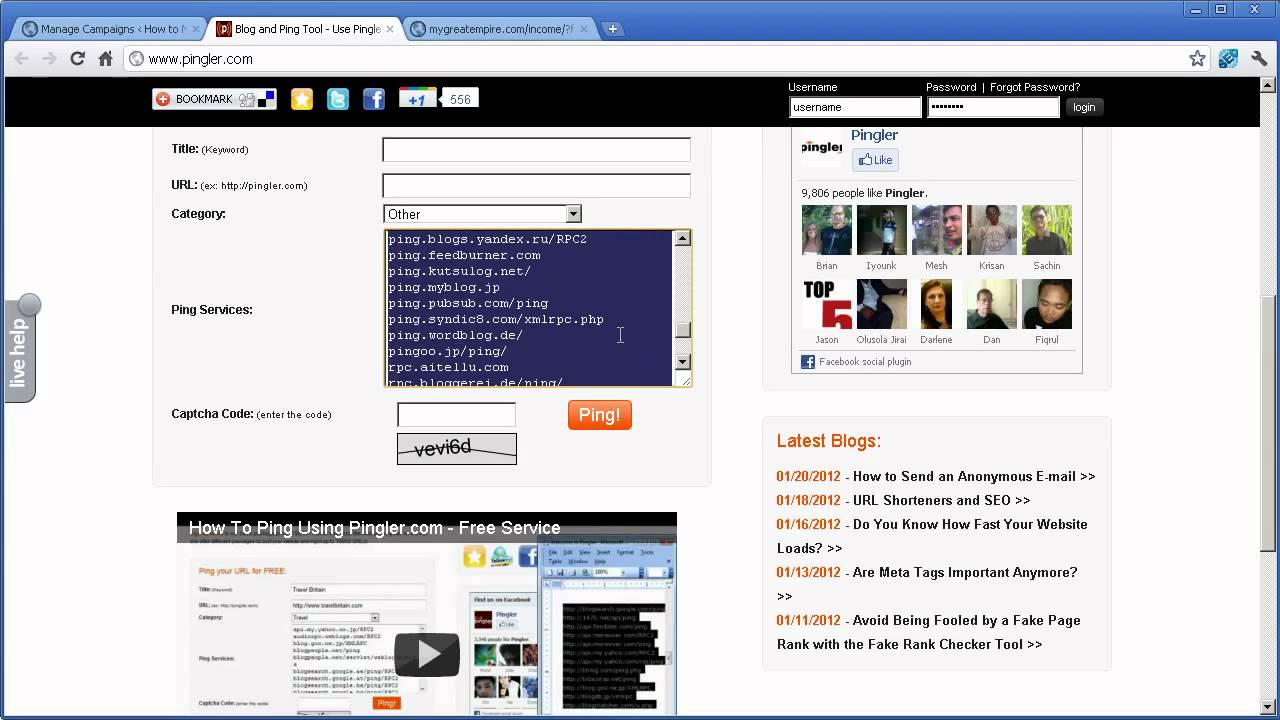Open Avoid Being Fooled by Fake Page Rank post
The width and height of the screenshot is (1280, 720).
point(929,632)
